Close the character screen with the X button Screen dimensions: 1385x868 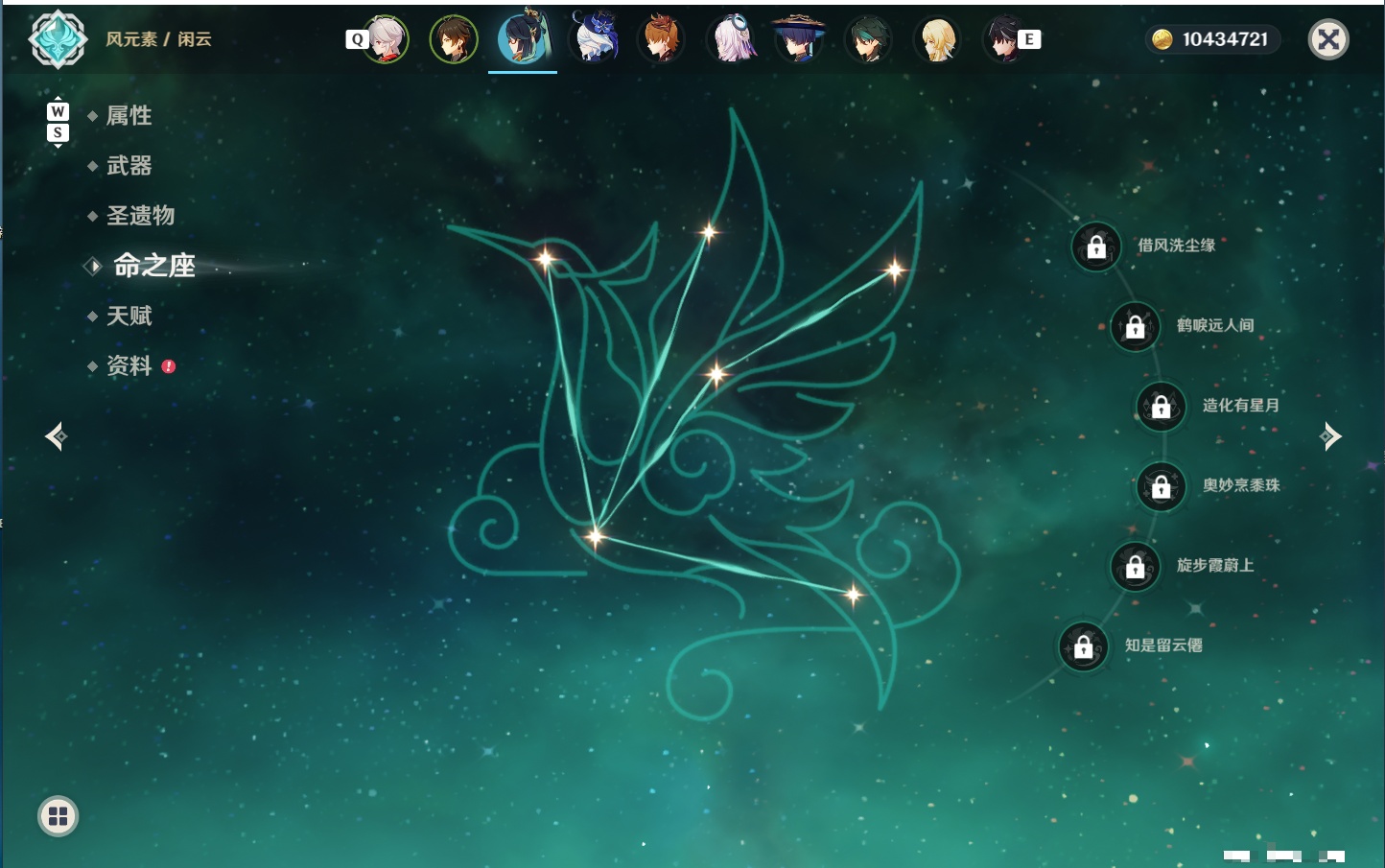tap(1328, 39)
